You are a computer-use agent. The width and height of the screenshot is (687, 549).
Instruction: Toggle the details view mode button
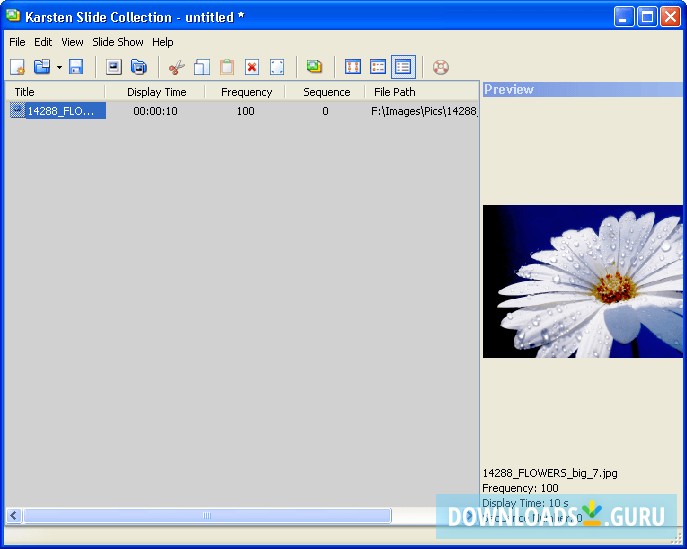(403, 67)
